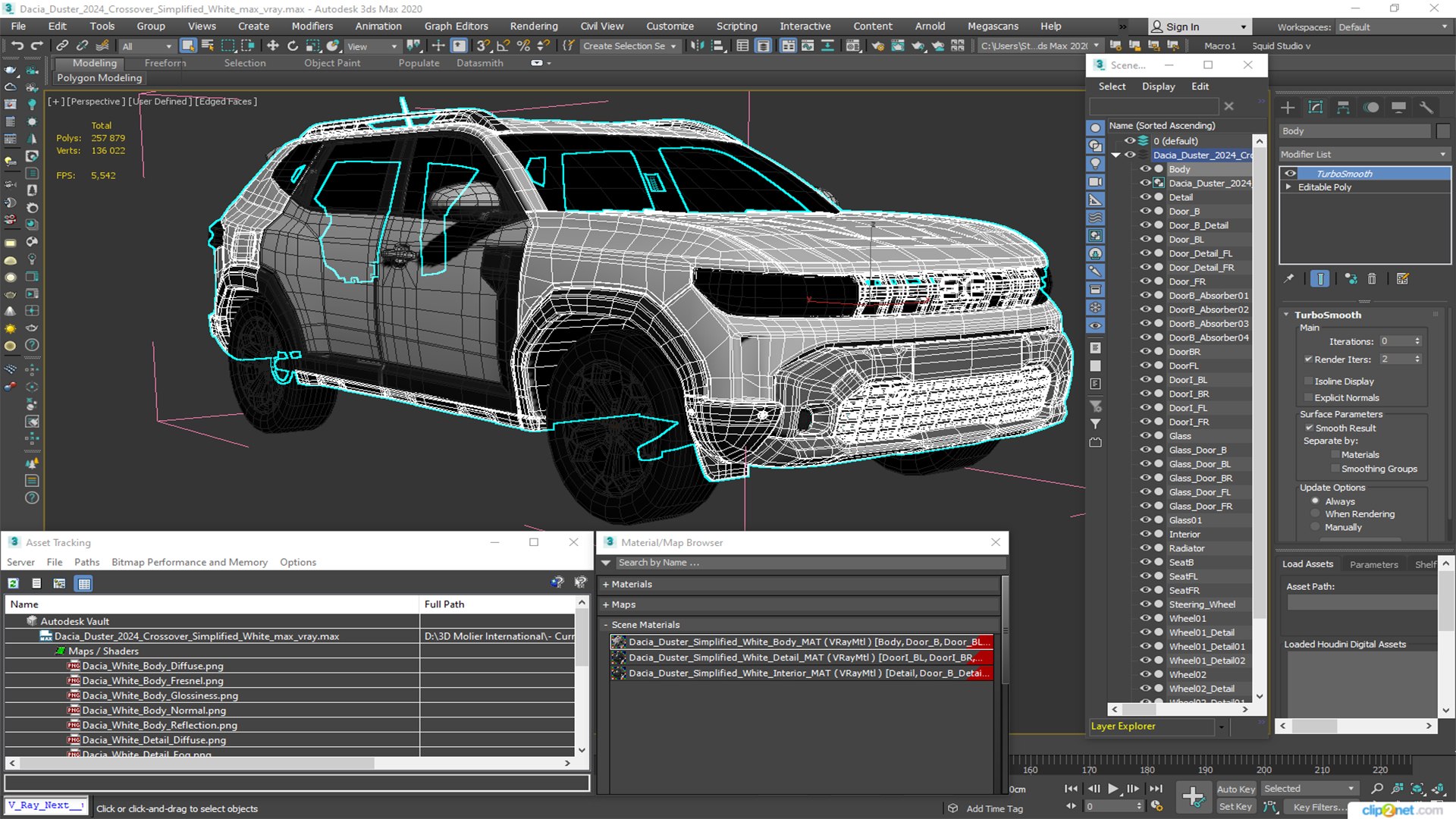
Task: Click the Play Animation button
Action: pyautogui.click(x=1113, y=789)
